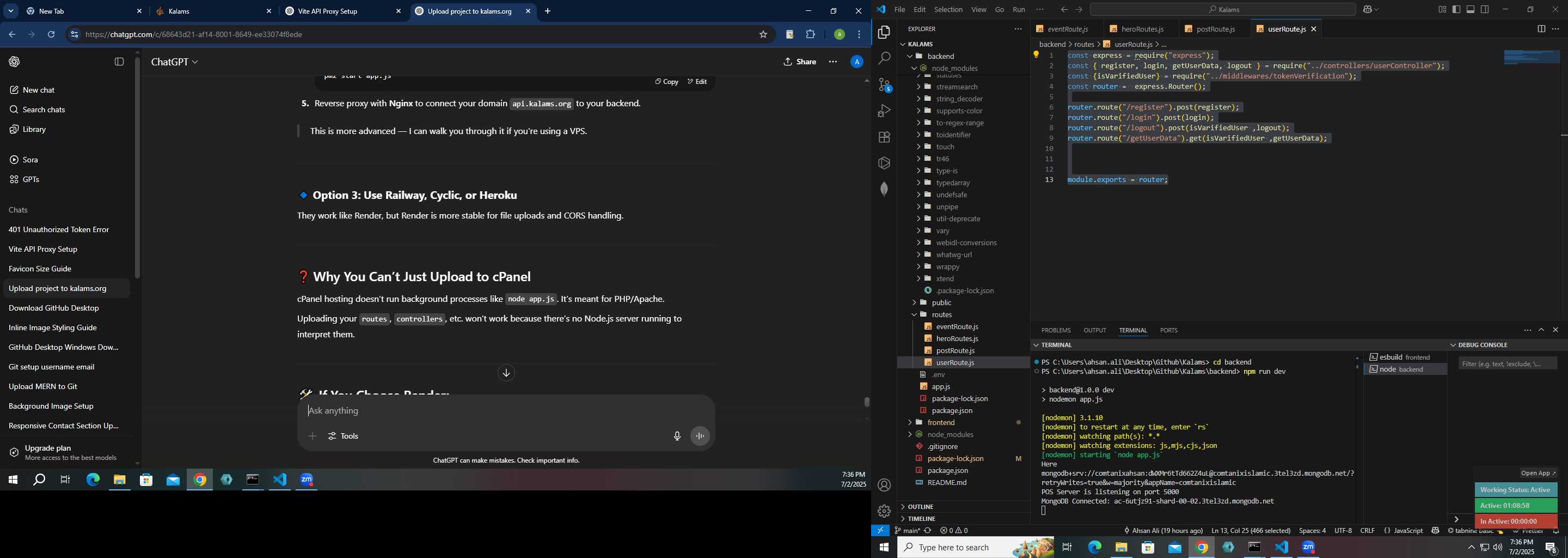Viewport: 1568px width, 558px height.
Task: Select the esbuild frontend terminal
Action: 1405,357
